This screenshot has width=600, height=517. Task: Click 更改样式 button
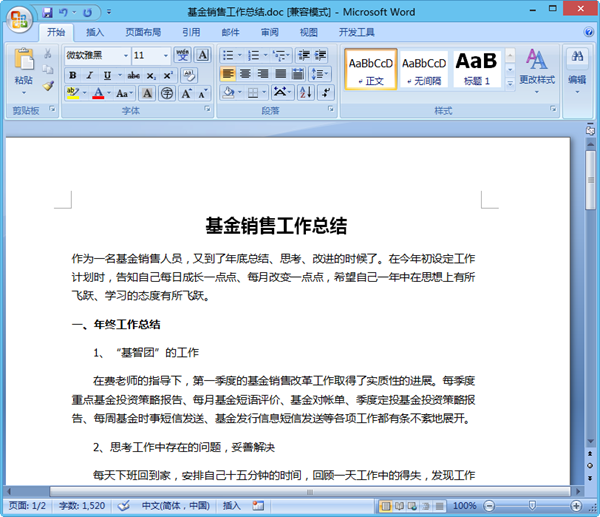tap(536, 71)
